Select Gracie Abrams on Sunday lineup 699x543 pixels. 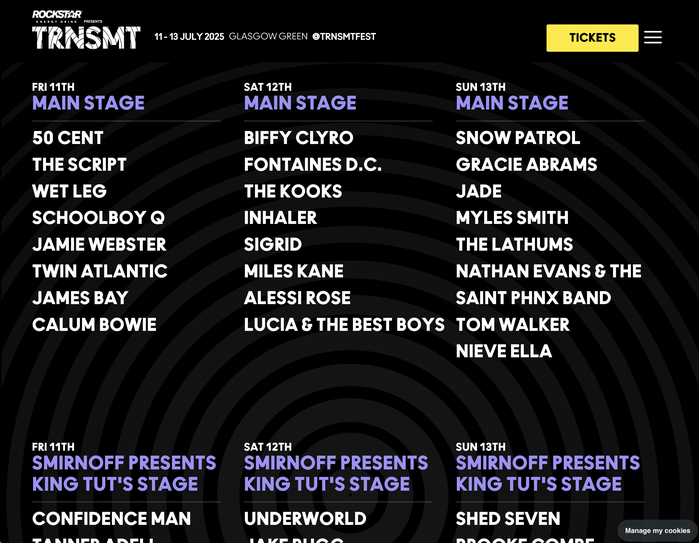526,165
